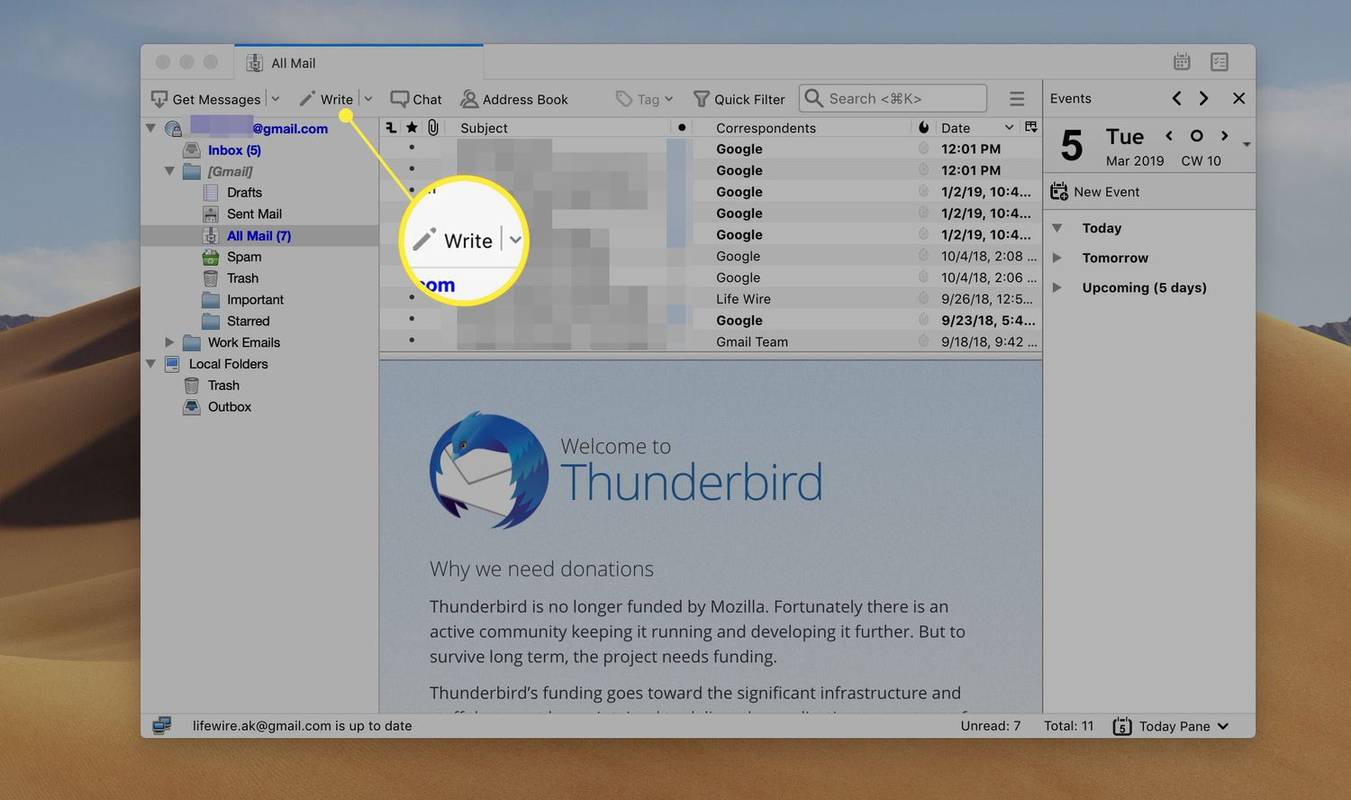Screen dimensions: 1351x800
Task: Sort messages by Date column
Action: [956, 128]
